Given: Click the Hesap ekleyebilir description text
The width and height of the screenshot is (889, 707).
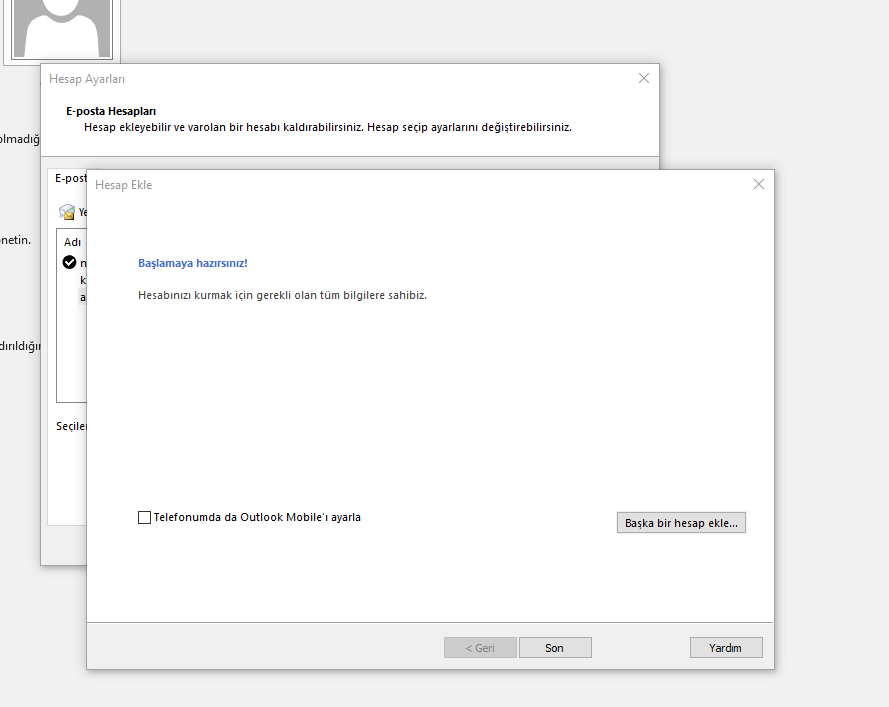Looking at the screenshot, I should (327, 128).
